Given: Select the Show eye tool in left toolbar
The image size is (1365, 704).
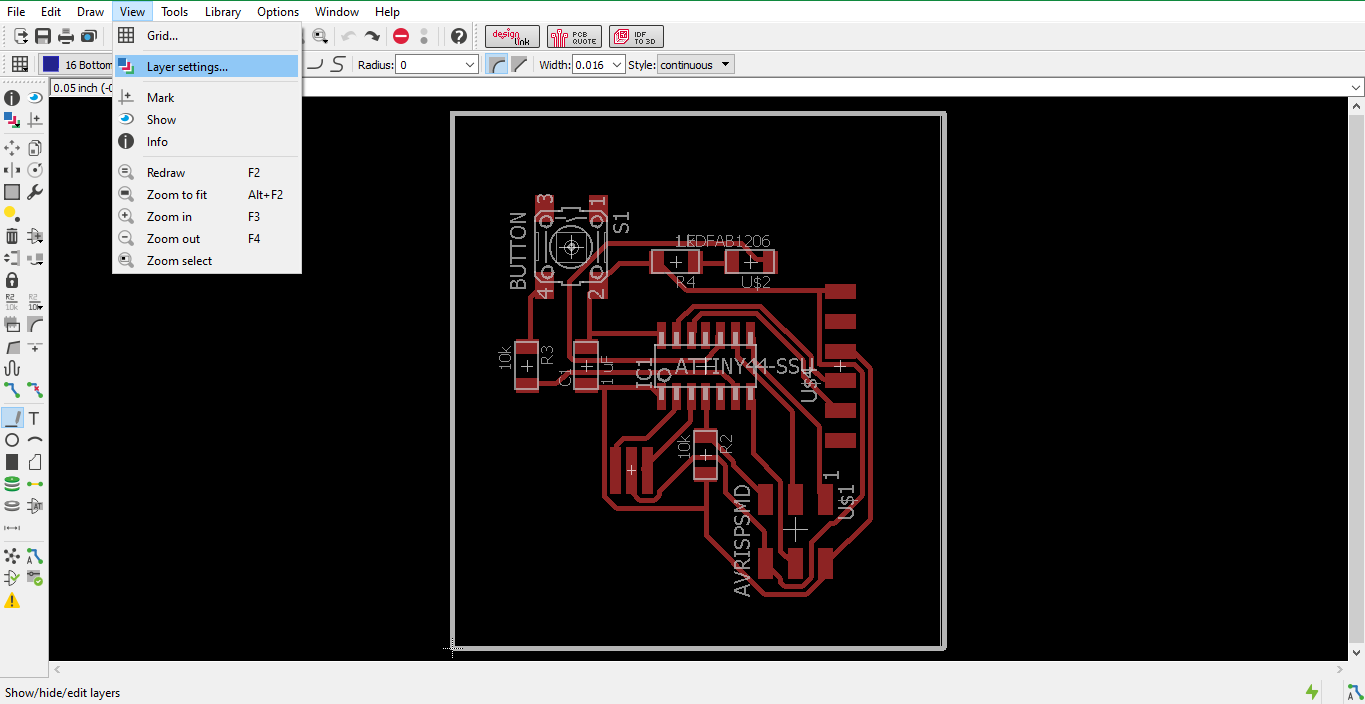Looking at the screenshot, I should click(x=35, y=98).
